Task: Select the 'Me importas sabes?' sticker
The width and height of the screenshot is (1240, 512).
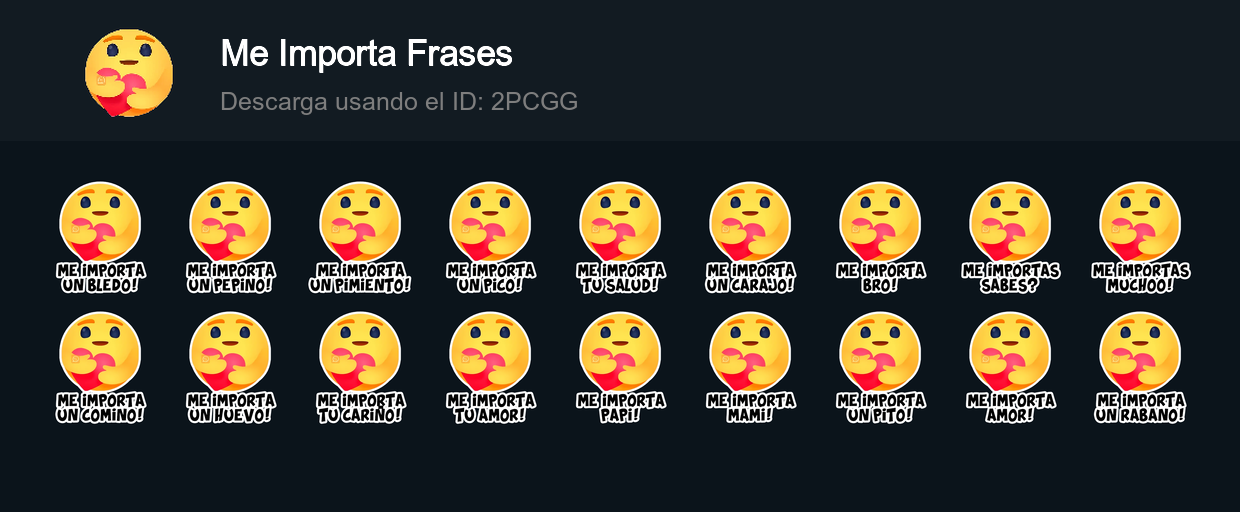Action: (1010, 238)
